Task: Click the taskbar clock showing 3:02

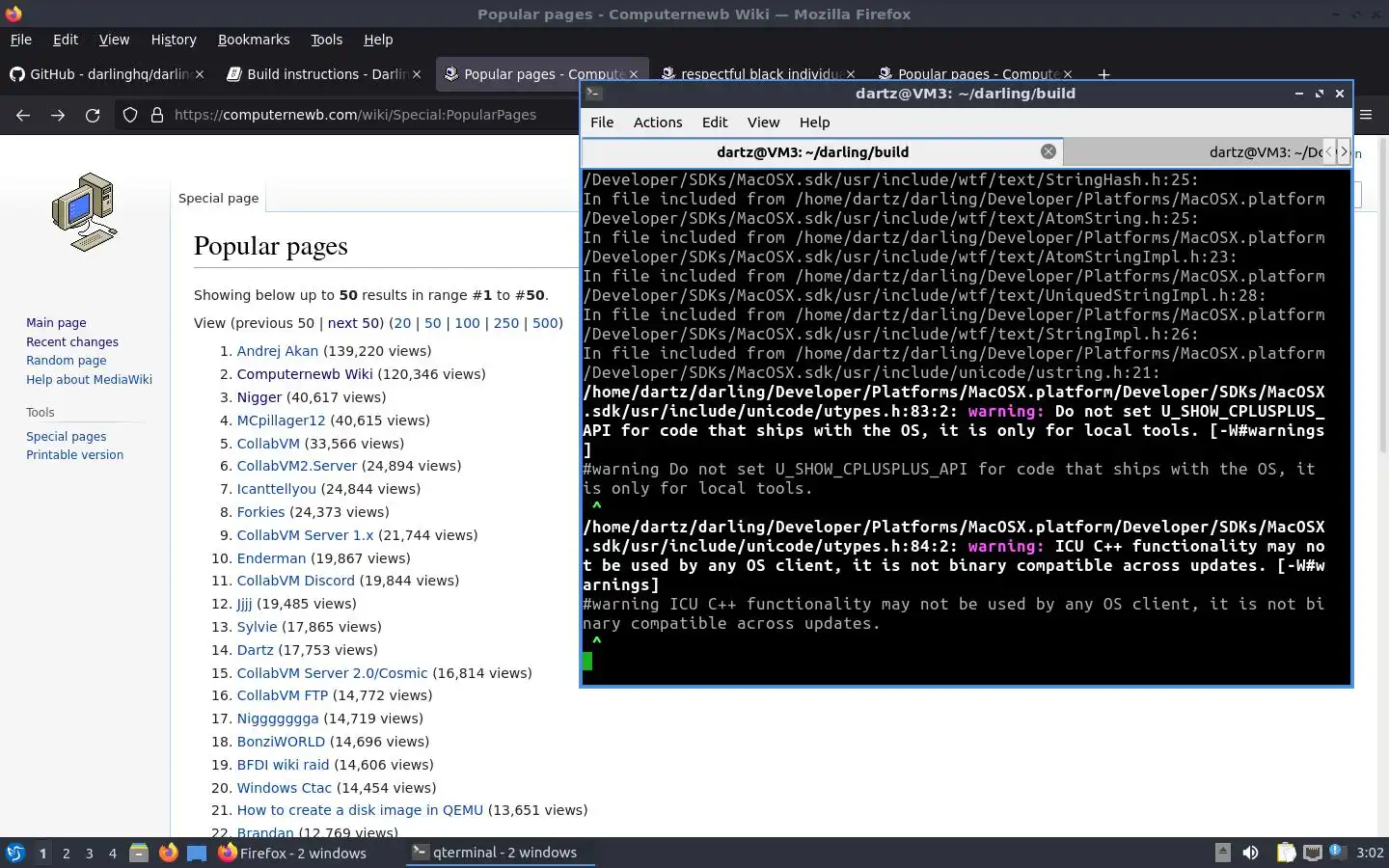Action: pyautogui.click(x=1370, y=853)
